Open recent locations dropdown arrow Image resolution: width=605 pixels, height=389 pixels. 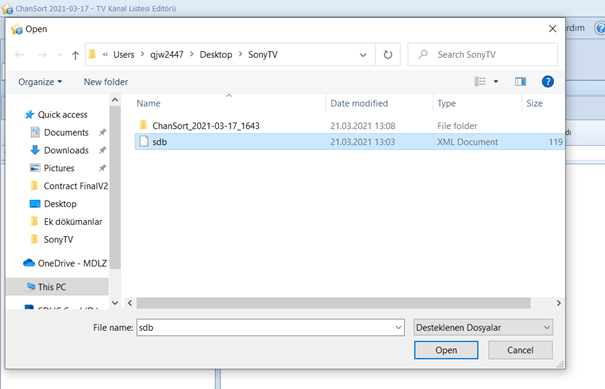tap(60, 55)
